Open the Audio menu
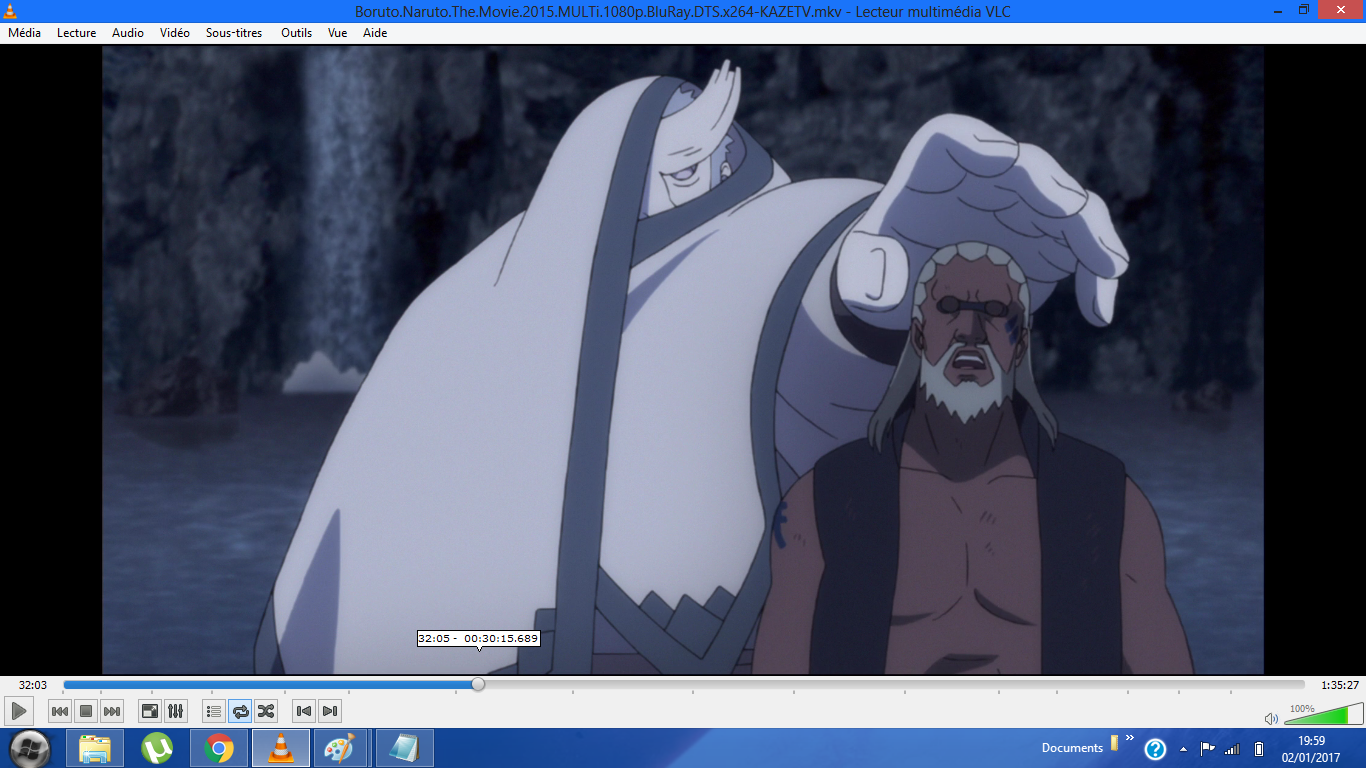1366x768 pixels. coord(128,33)
